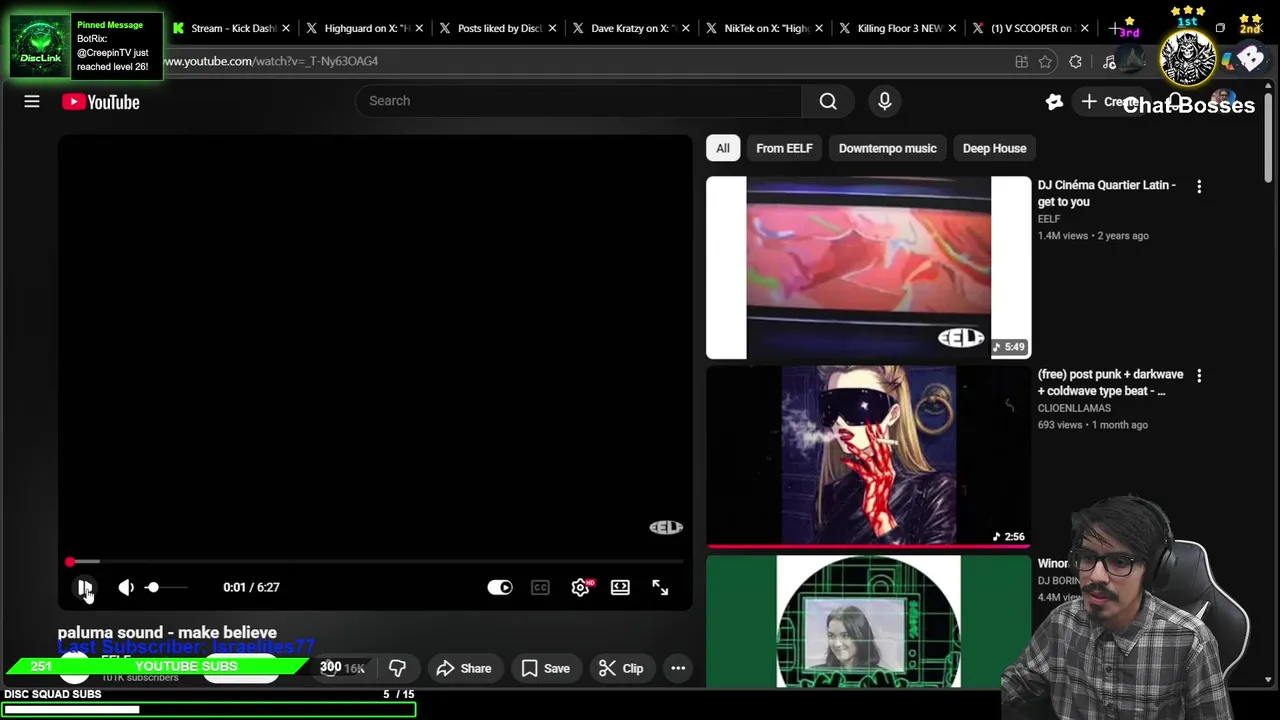Create a Clip of the video
Viewport: 1280px width, 720px height.
point(621,668)
